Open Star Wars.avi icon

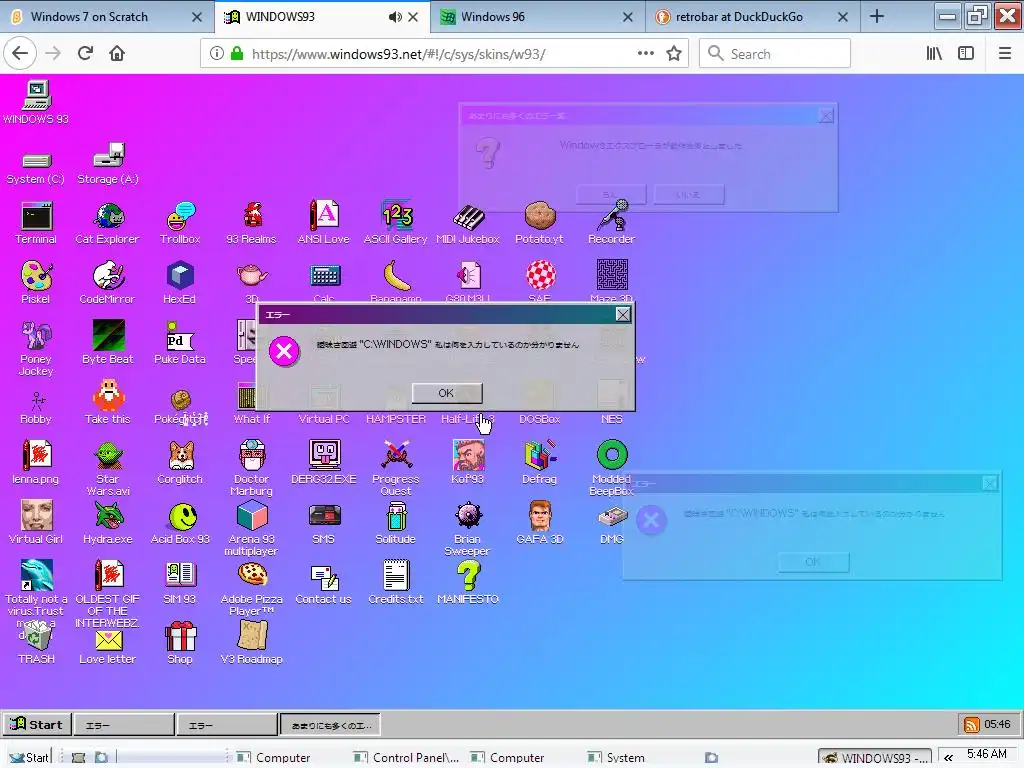click(x=108, y=468)
